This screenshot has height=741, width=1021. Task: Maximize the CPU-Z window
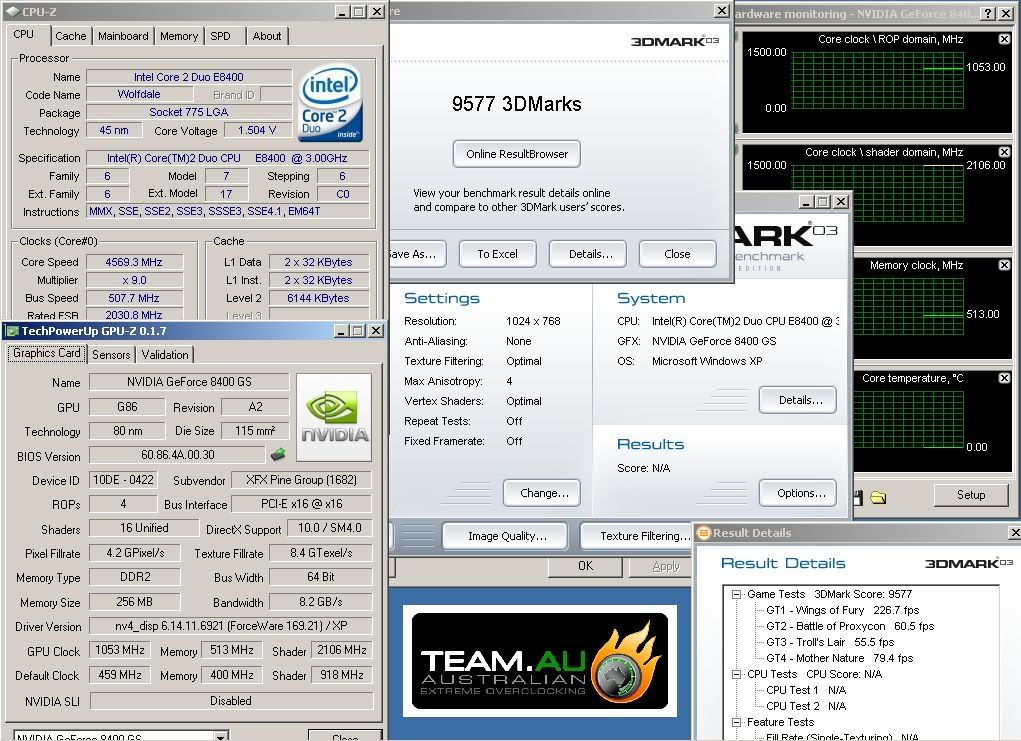point(359,12)
